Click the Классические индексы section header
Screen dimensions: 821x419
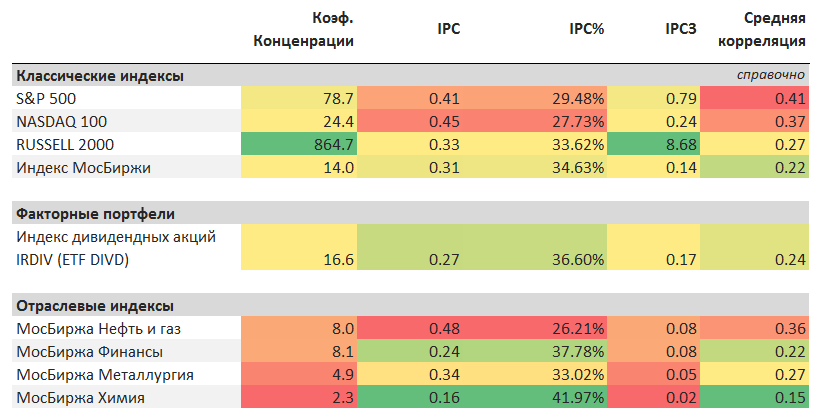point(100,75)
